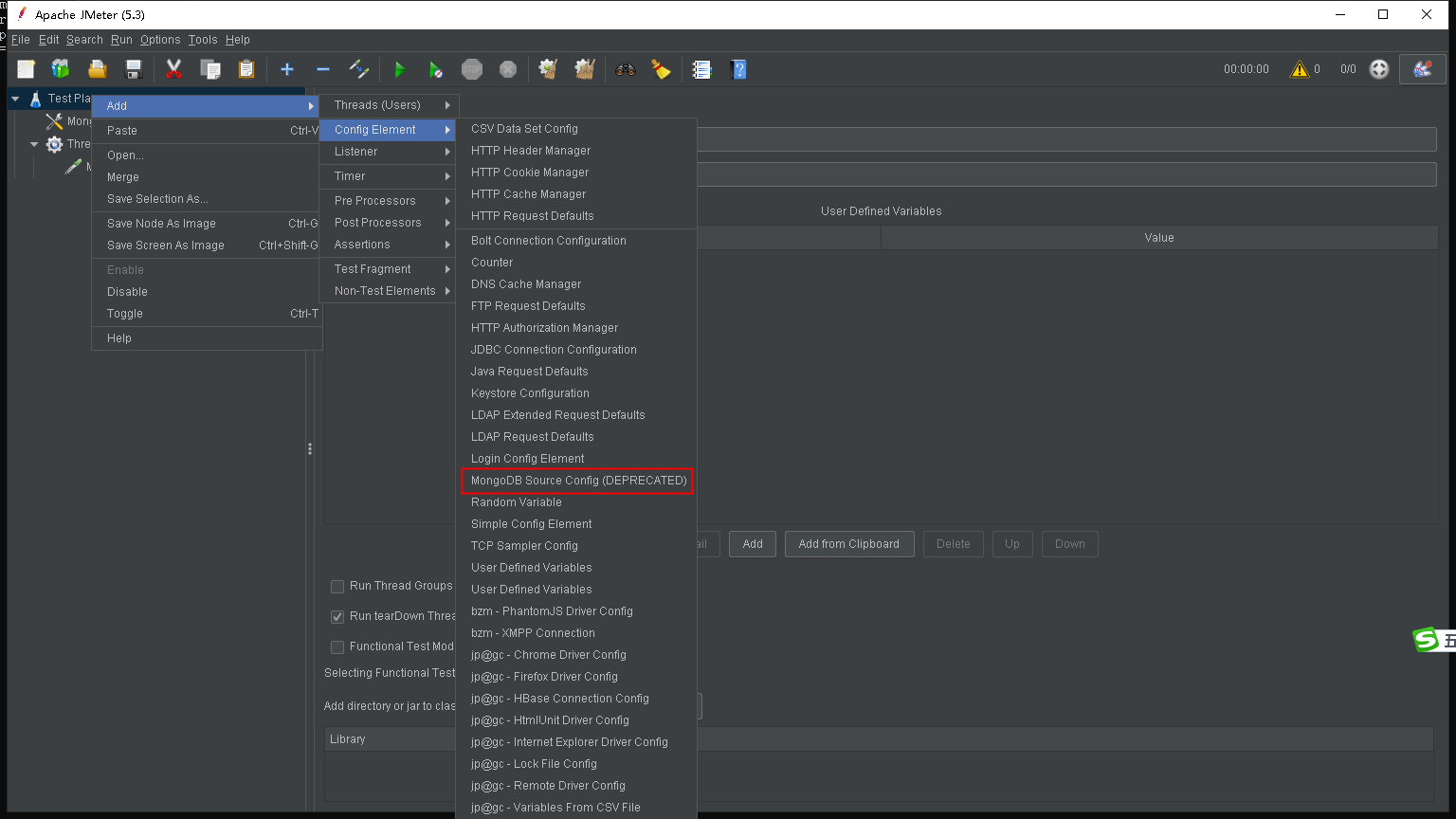Select HTTP Header Manager
1456x819 pixels.
pos(576,151)
